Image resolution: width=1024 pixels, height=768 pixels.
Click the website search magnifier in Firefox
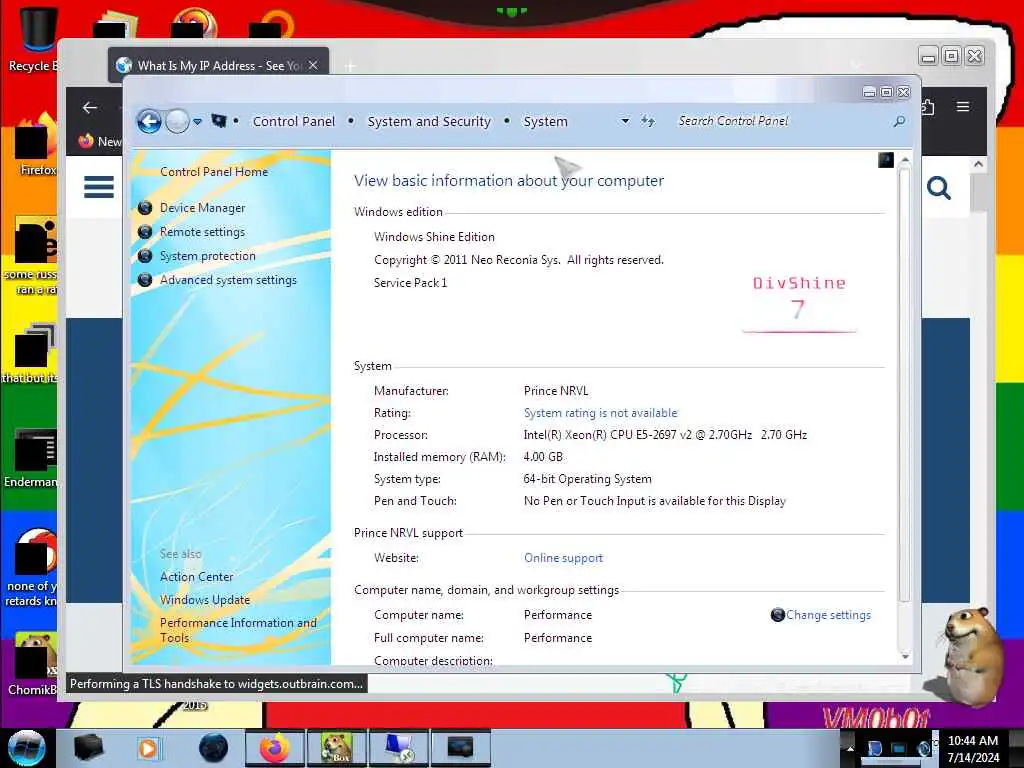click(x=938, y=189)
